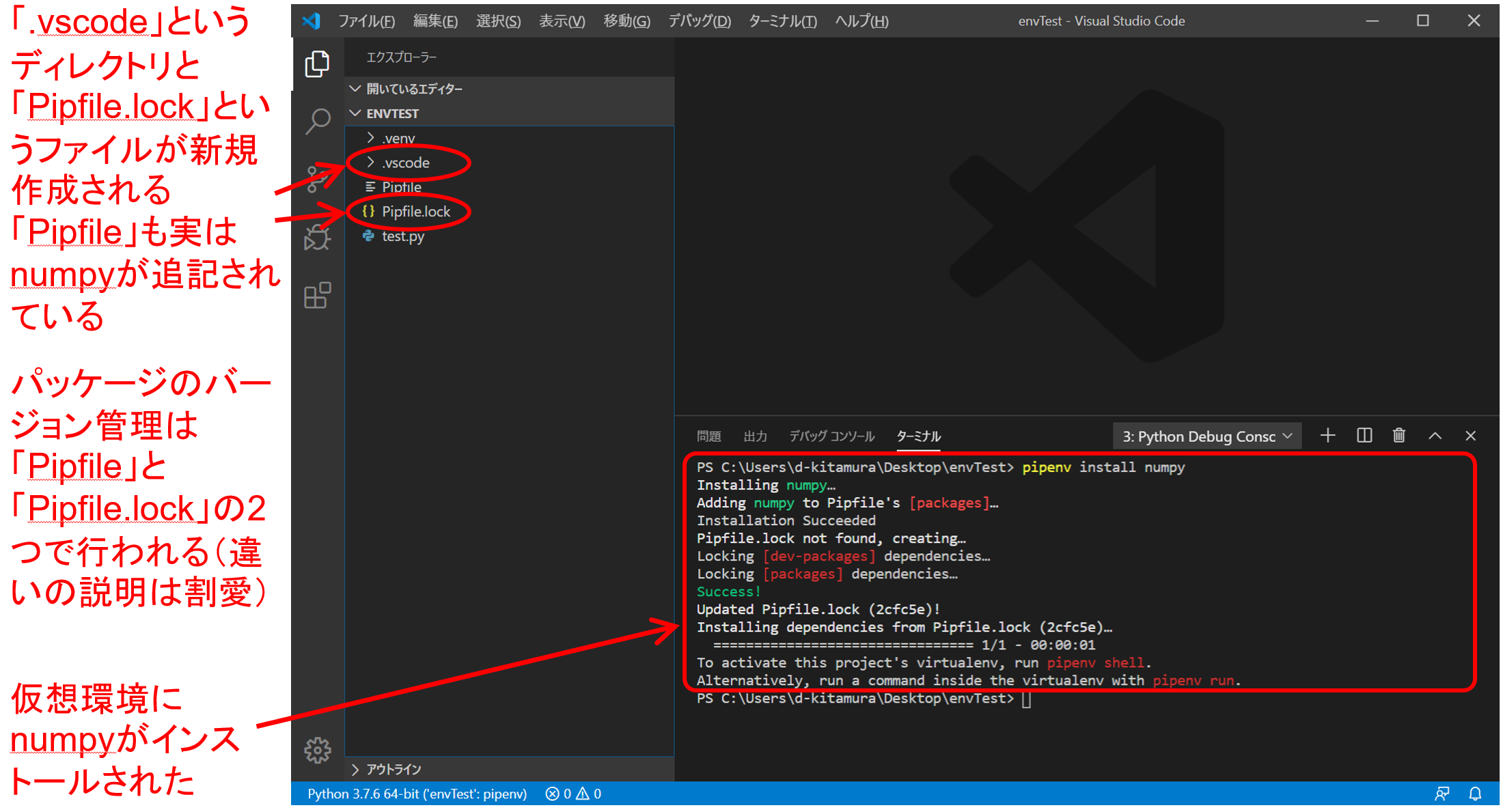The height and width of the screenshot is (812, 1501).
Task: Select the ターミナル panel tab
Action: 918,436
